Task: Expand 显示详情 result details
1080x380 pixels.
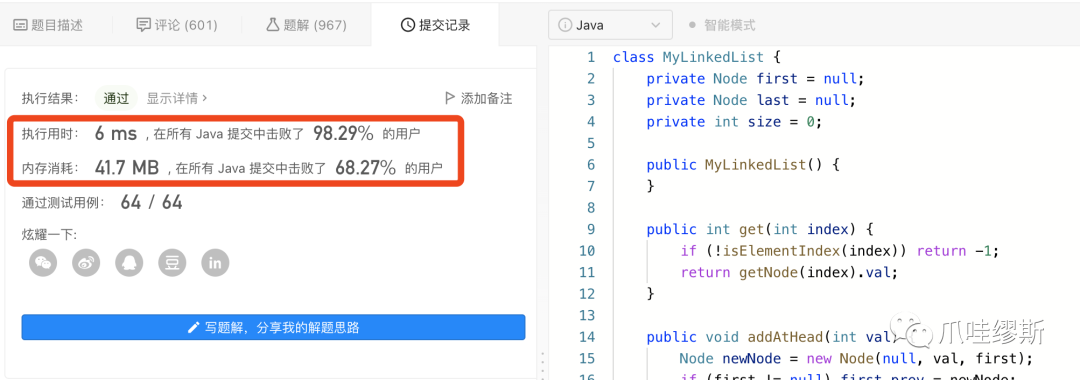Action: pos(177,98)
